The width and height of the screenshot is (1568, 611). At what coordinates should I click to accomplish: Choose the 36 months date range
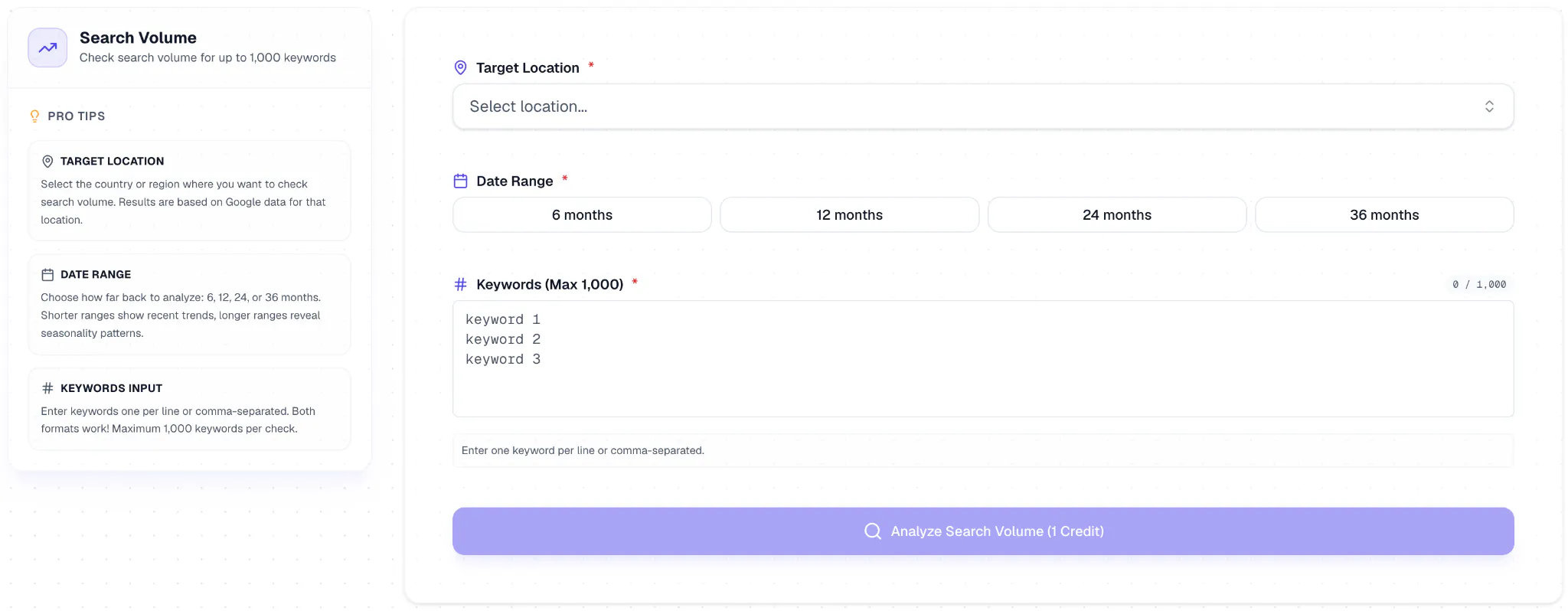[x=1384, y=215]
